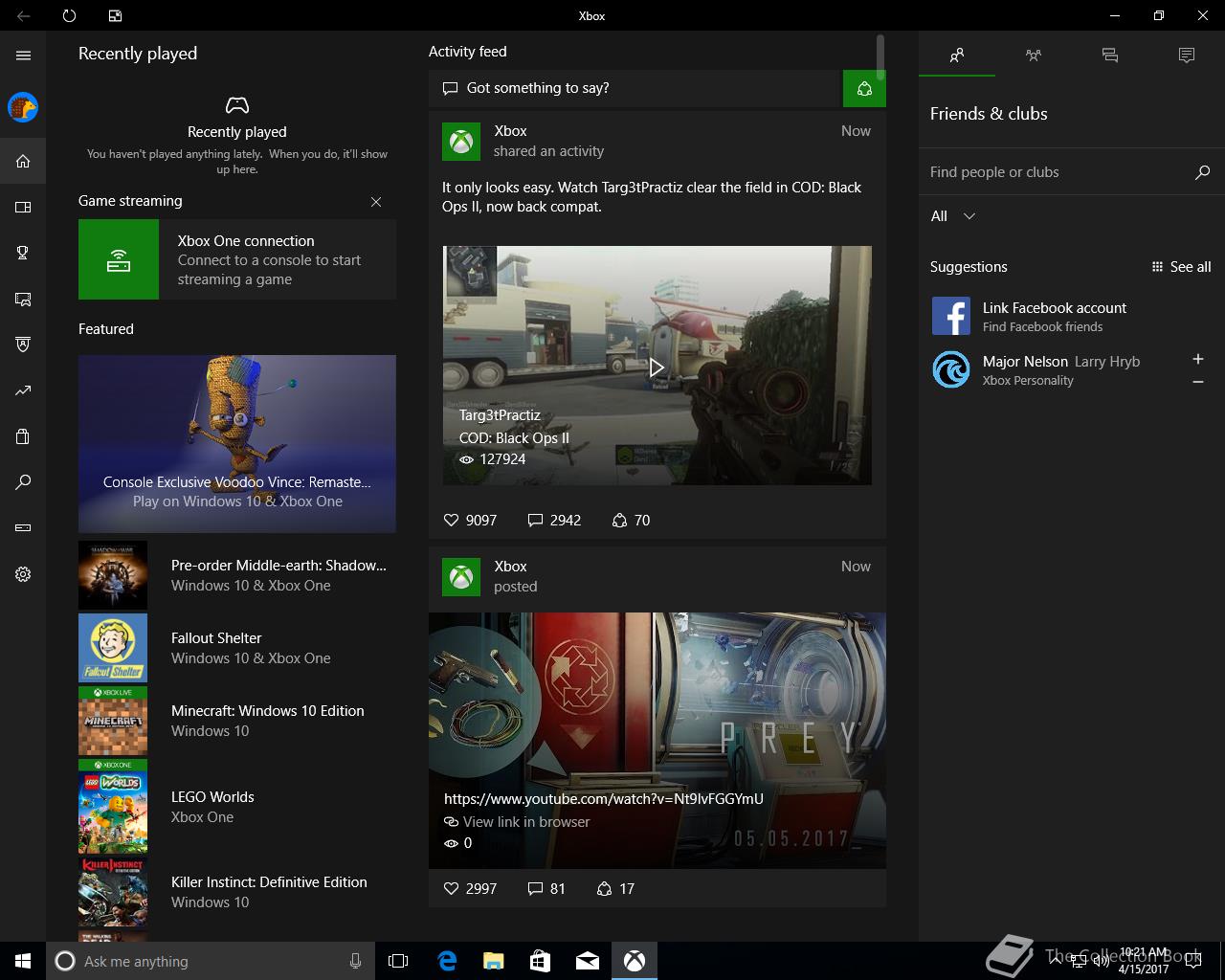Open comments on the Prey post
The width and height of the screenshot is (1225, 980).
tap(546, 889)
